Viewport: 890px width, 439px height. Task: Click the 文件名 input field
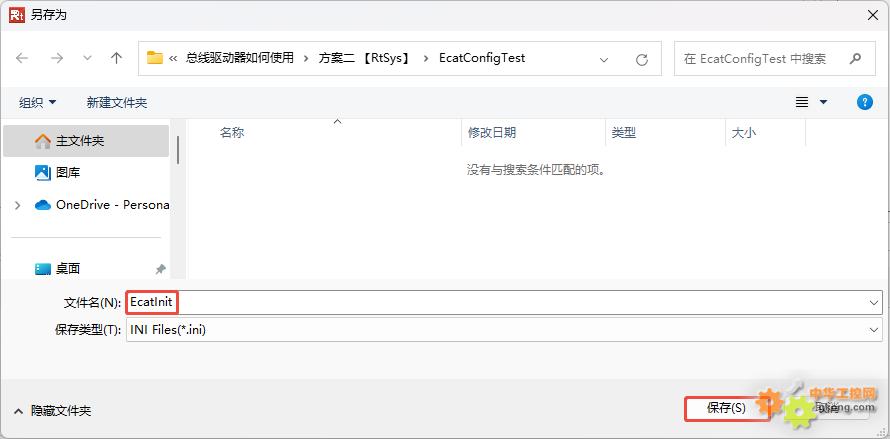[x=500, y=302]
